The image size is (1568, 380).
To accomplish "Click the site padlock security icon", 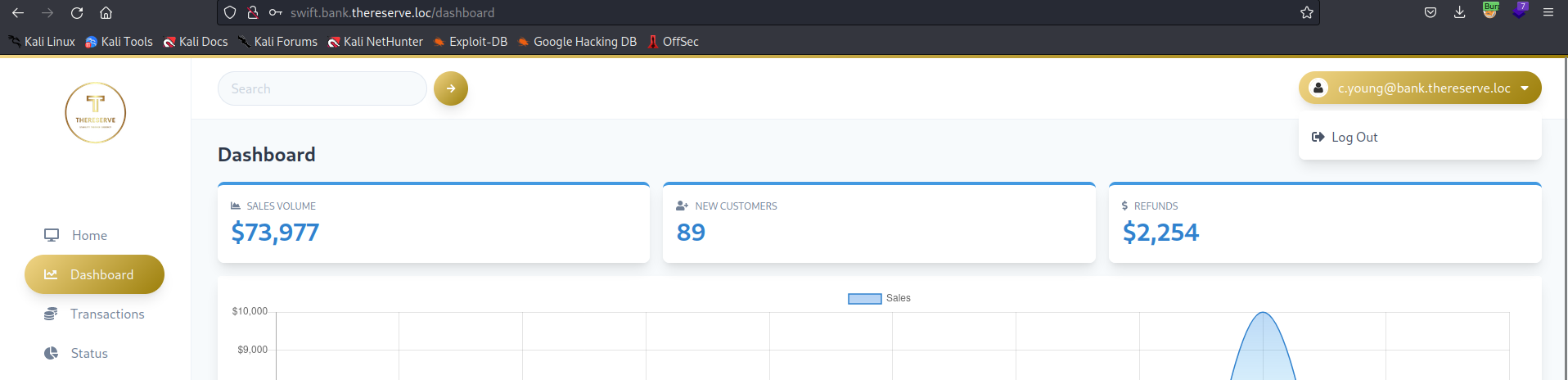I will 253,13.
